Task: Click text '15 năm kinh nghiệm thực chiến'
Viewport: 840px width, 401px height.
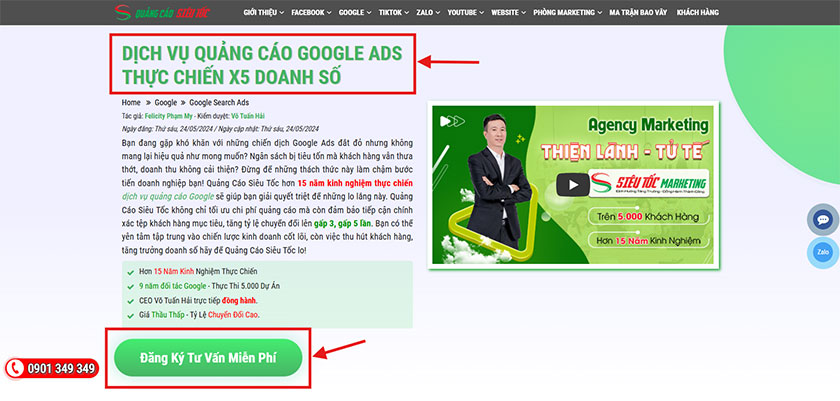Action: 355,183
